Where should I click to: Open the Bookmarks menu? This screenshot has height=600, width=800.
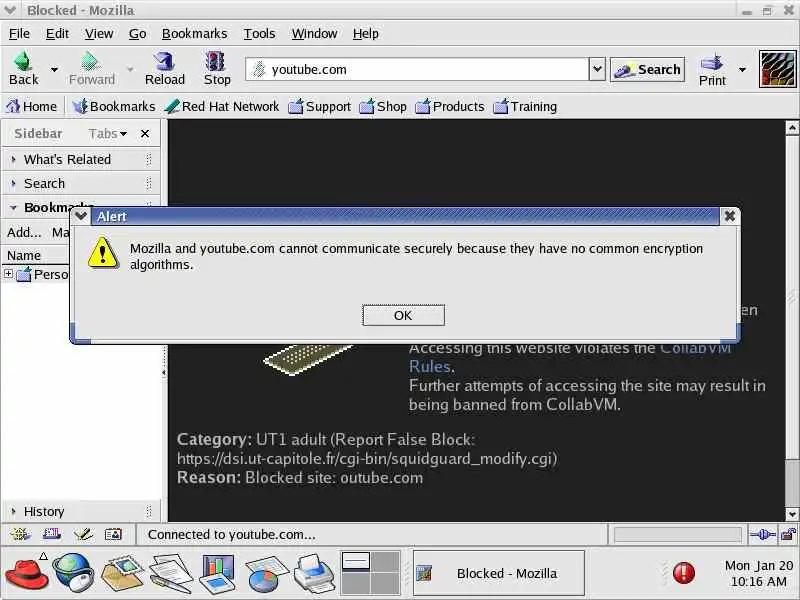[194, 34]
